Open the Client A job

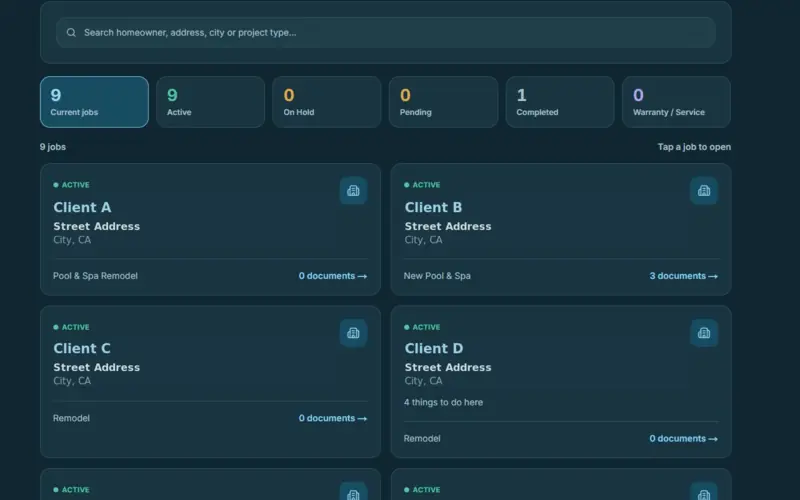210,230
